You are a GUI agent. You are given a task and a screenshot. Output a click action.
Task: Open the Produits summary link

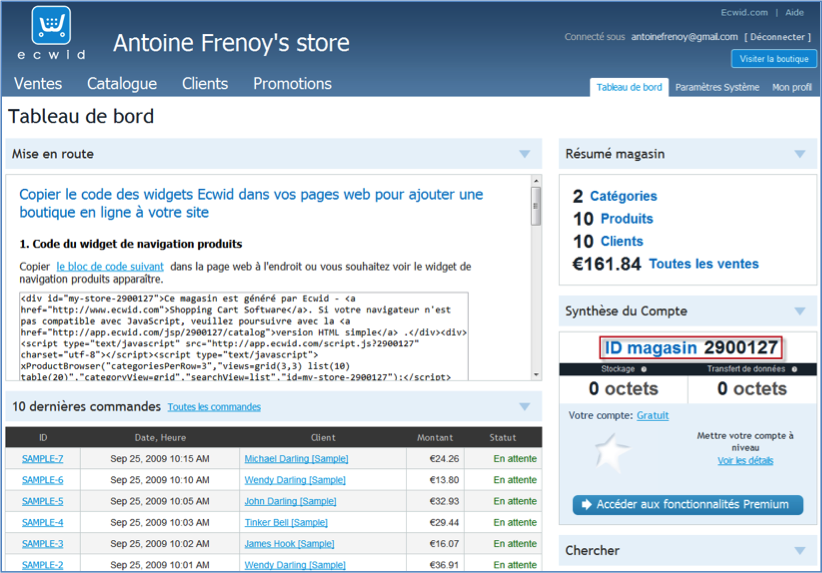(x=627, y=219)
